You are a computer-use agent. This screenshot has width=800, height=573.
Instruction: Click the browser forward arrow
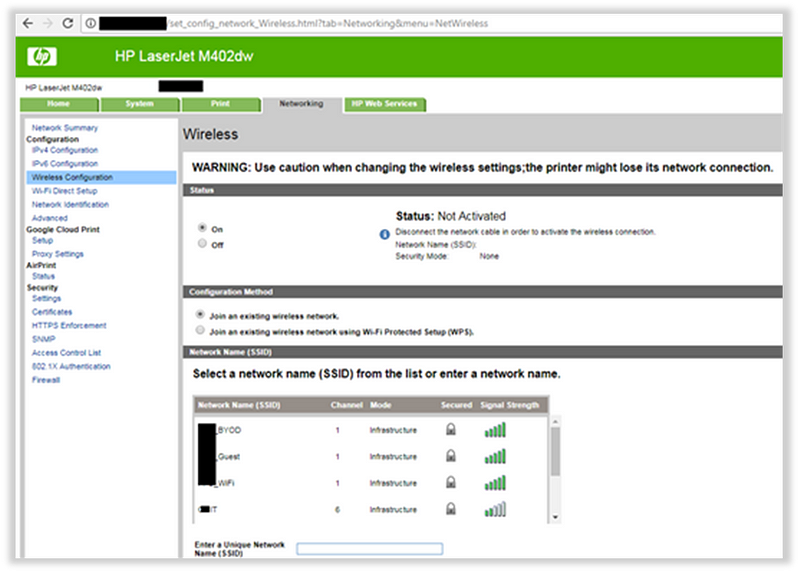48,23
